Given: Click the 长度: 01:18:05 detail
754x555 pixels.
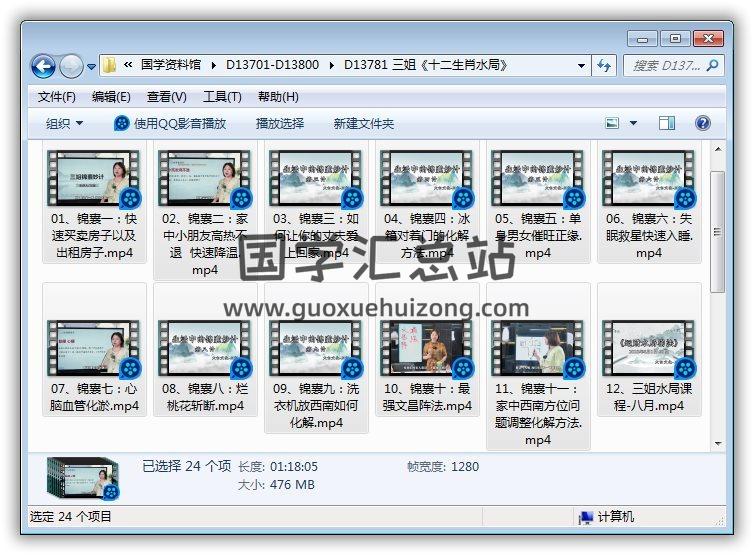Looking at the screenshot, I should click(x=278, y=467).
